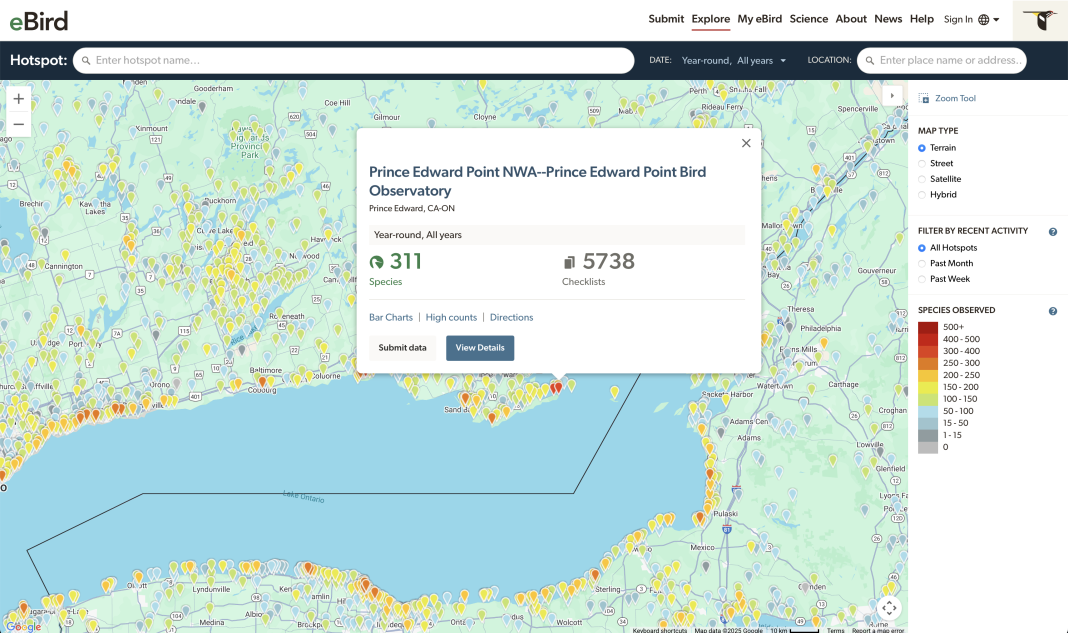Click the Species Observed help question mark
The width and height of the screenshot is (1068, 633).
point(1052,310)
